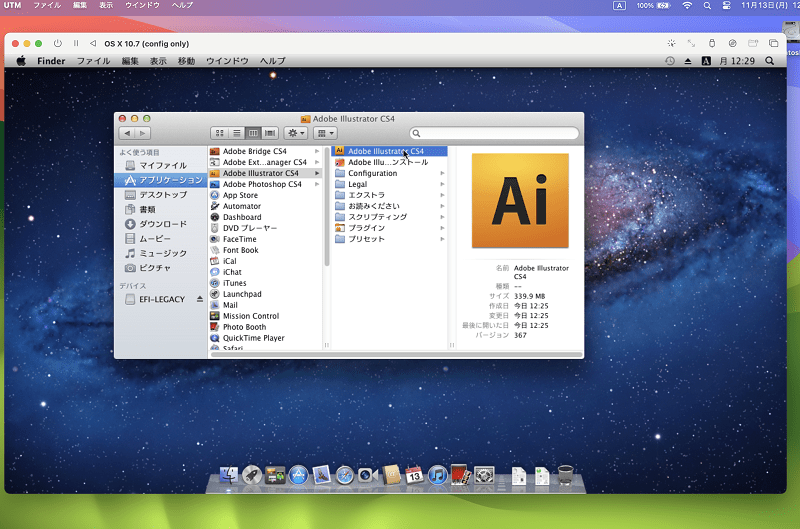The image size is (800, 529).
Task: Go back with the Finder back button
Action: pyautogui.click(x=127, y=133)
